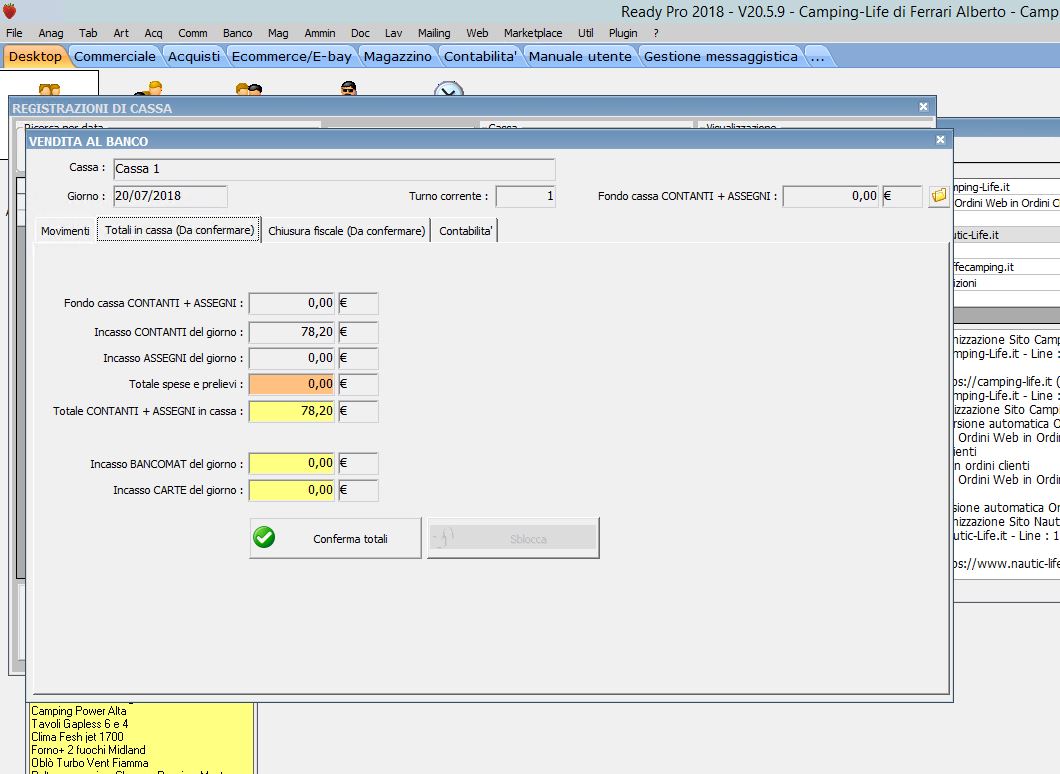Click the Incasso BANCOMAT del giorno field
Image resolution: width=1060 pixels, height=774 pixels.
click(291, 463)
